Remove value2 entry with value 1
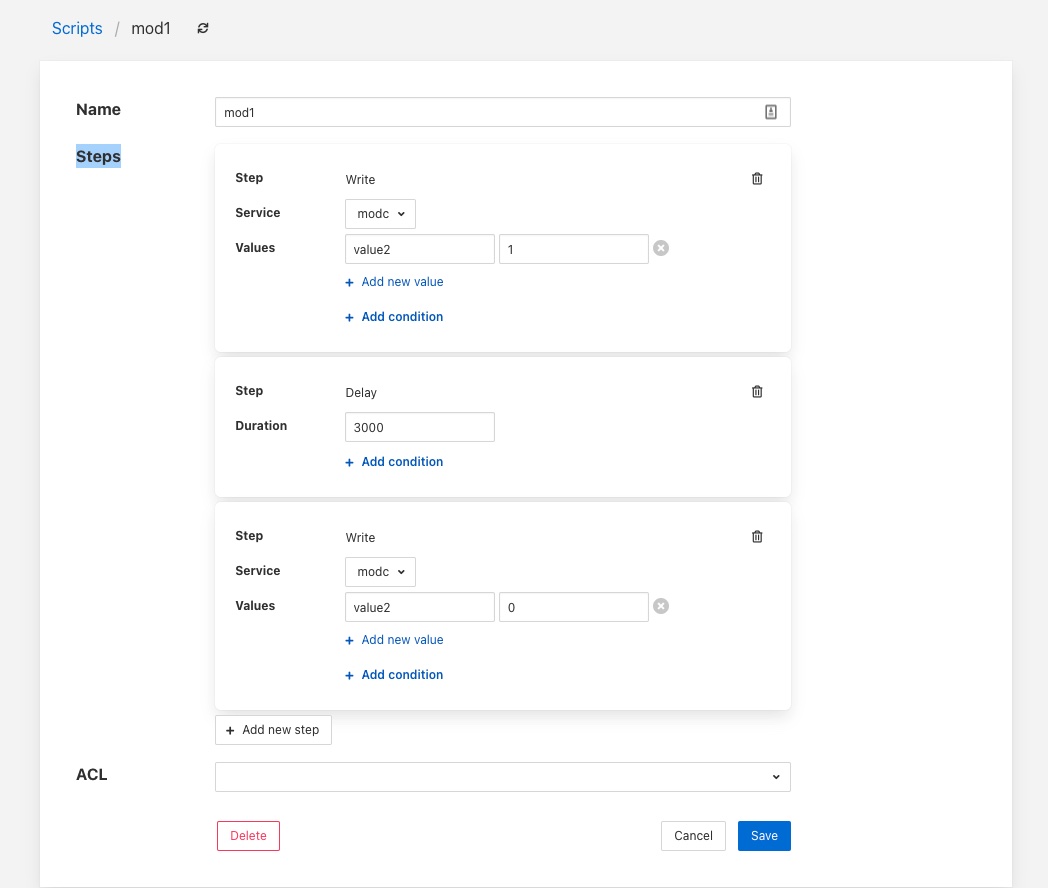The width and height of the screenshot is (1048, 888). click(661, 249)
